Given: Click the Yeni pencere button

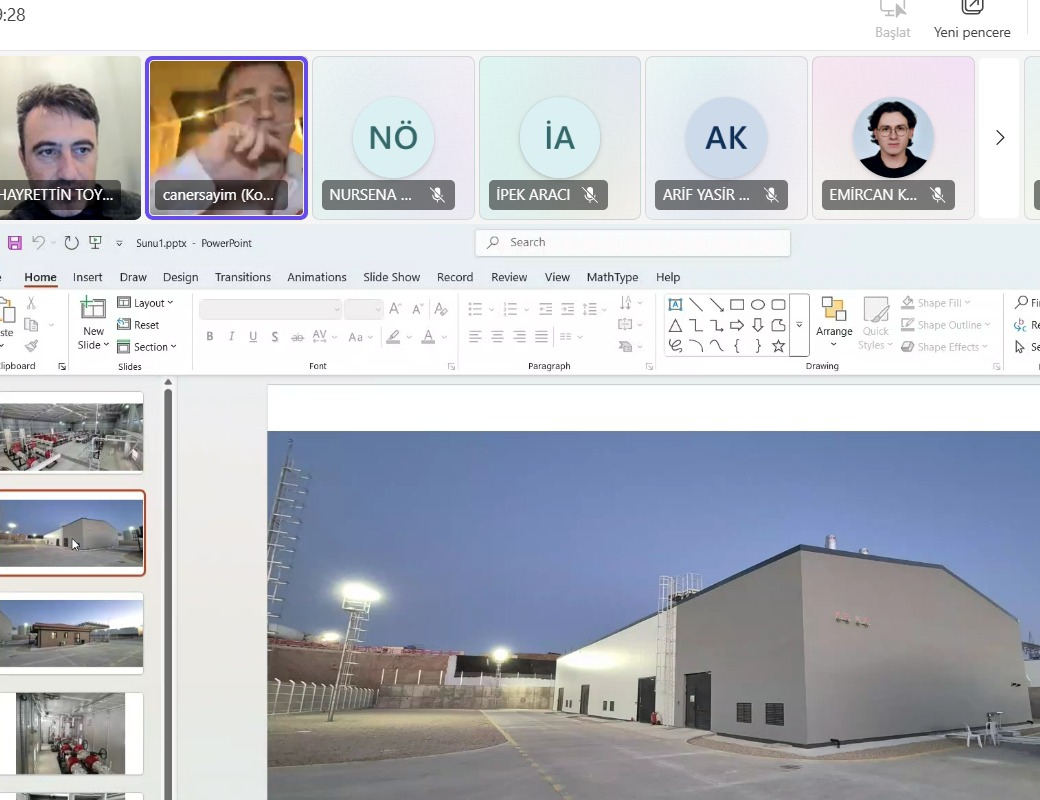Looking at the screenshot, I should coord(972,20).
